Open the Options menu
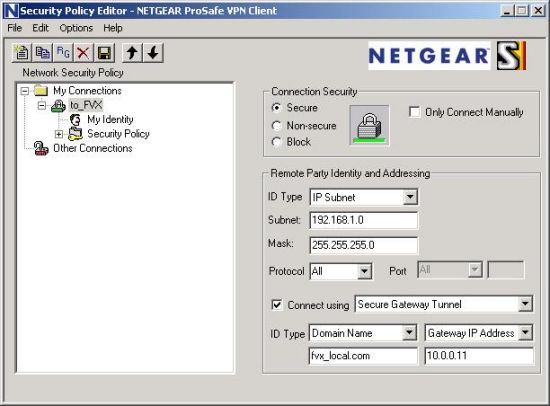 coord(76,28)
